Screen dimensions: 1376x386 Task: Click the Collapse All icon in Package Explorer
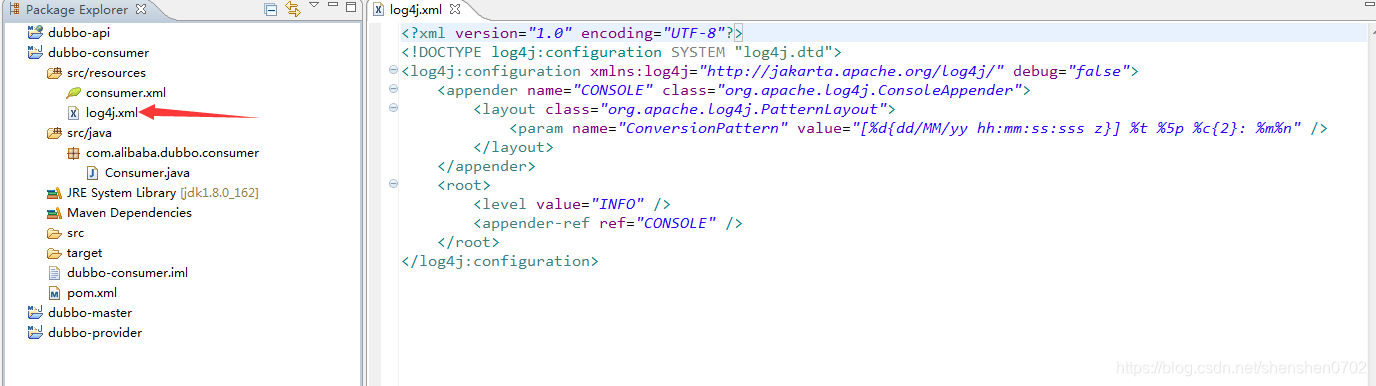tap(271, 10)
